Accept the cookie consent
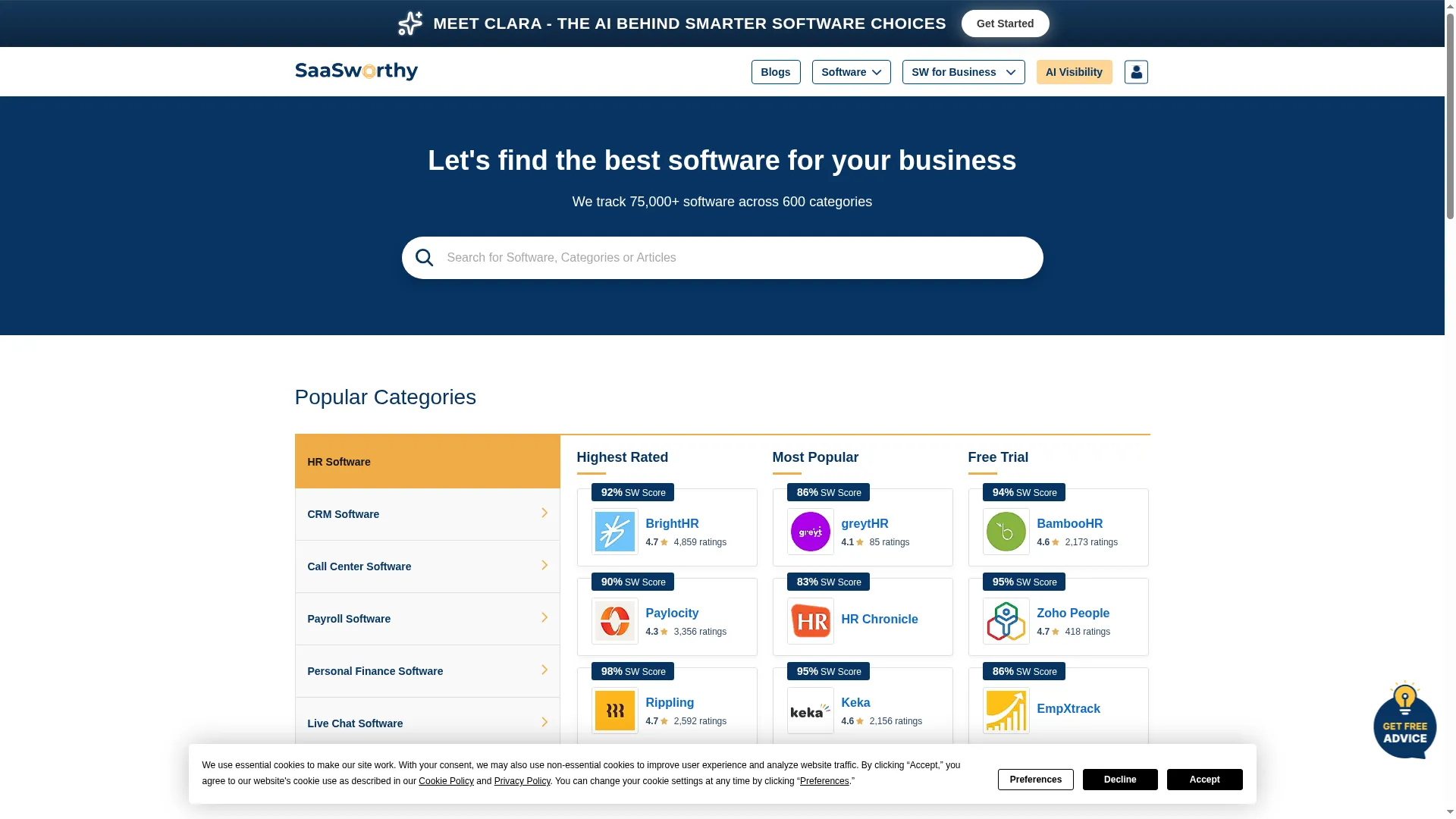 (1205, 780)
